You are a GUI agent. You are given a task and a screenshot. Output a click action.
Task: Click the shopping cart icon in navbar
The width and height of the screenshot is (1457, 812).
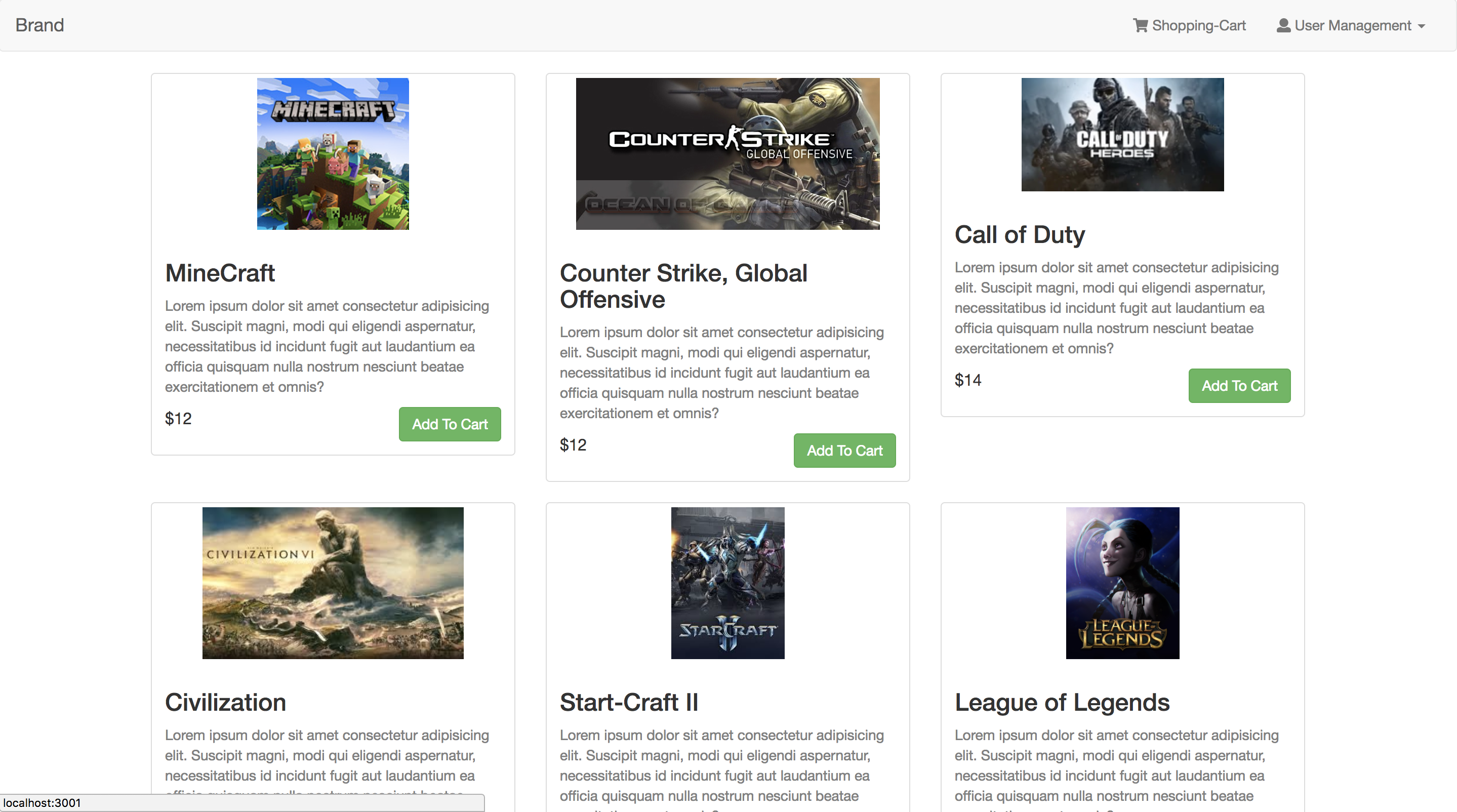click(1140, 25)
